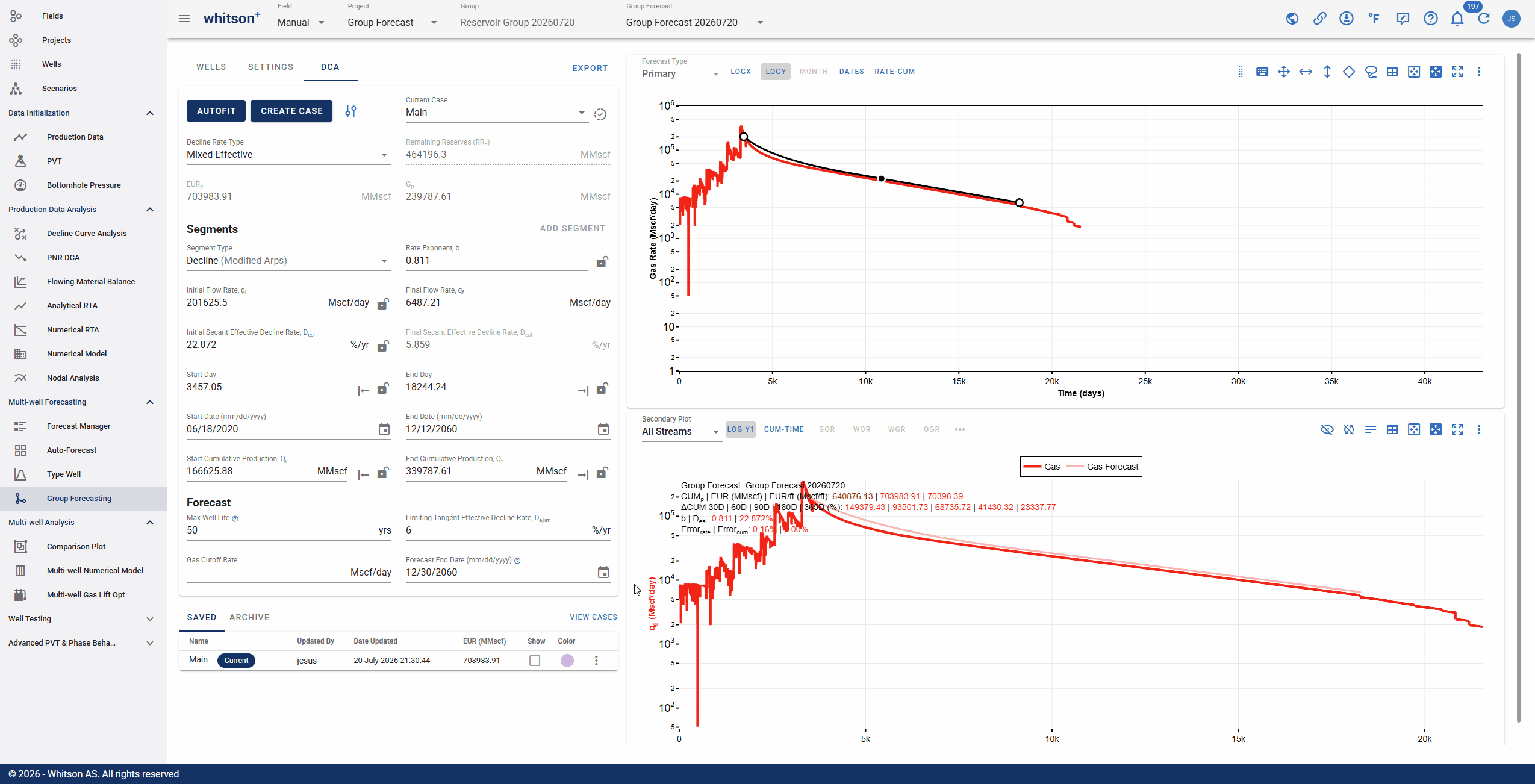Check the Show box for Main case
Screen dimensions: 1535x784
[535, 661]
